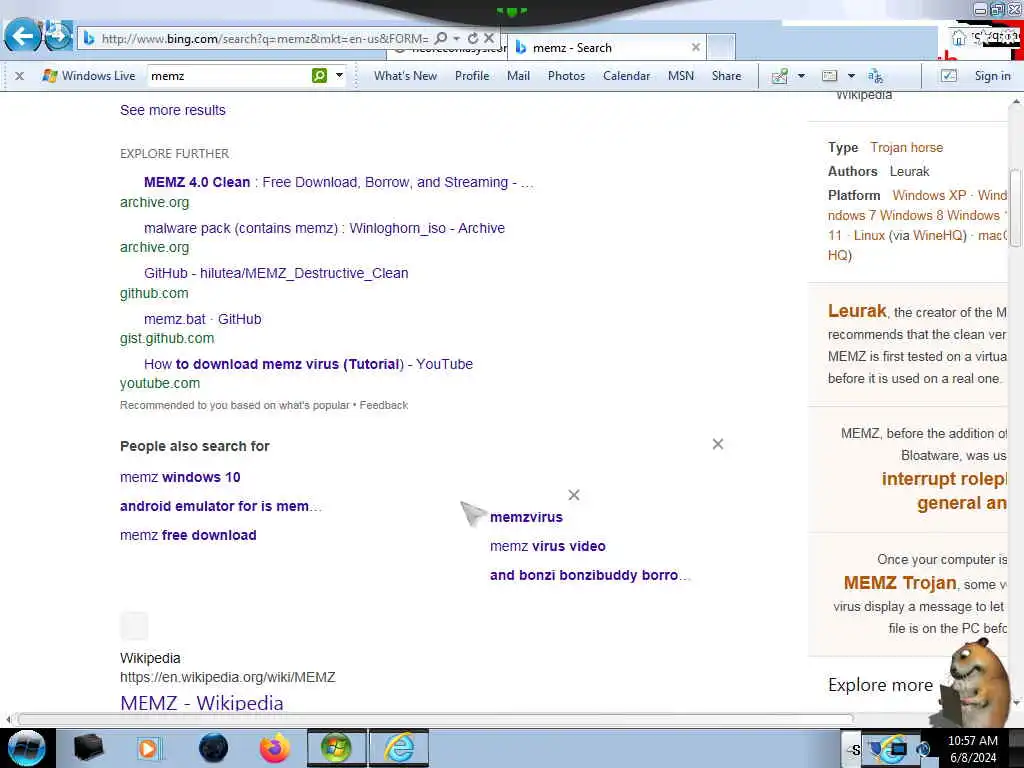Click 'Windows XP' platform link in sidebar
Screen dimensions: 1024x768
click(x=929, y=195)
